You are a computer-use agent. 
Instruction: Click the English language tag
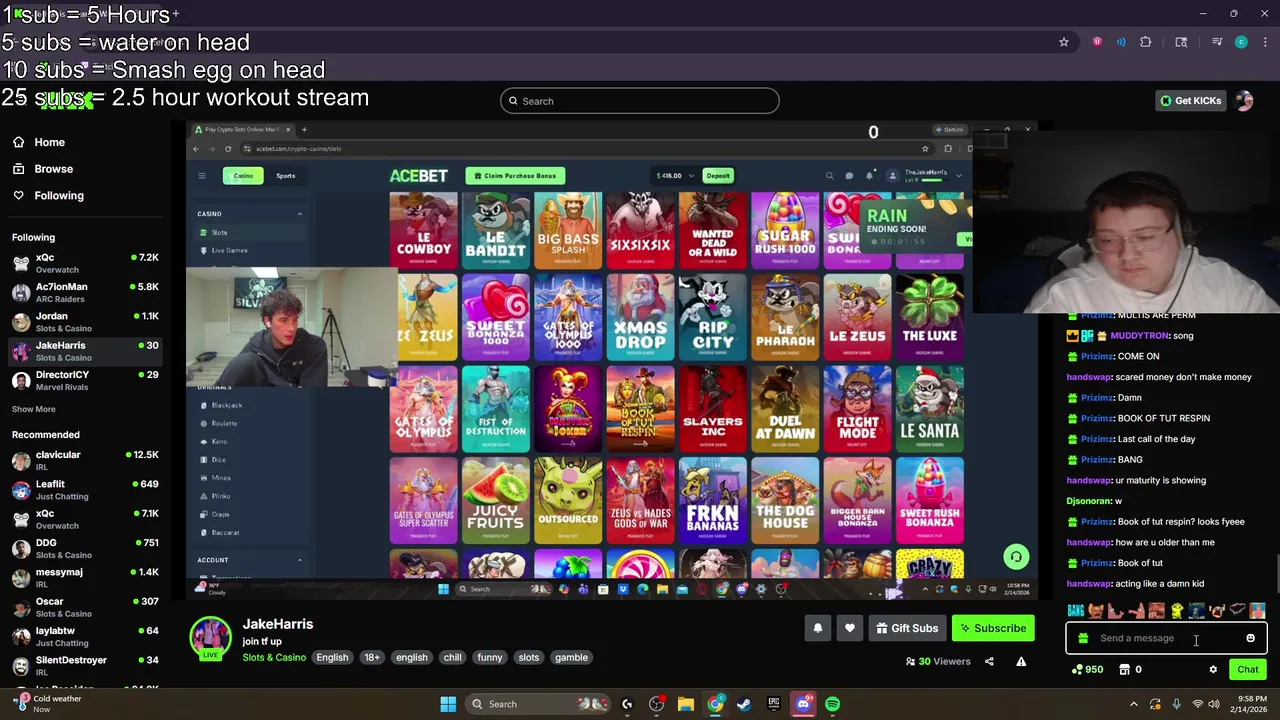pyautogui.click(x=332, y=657)
